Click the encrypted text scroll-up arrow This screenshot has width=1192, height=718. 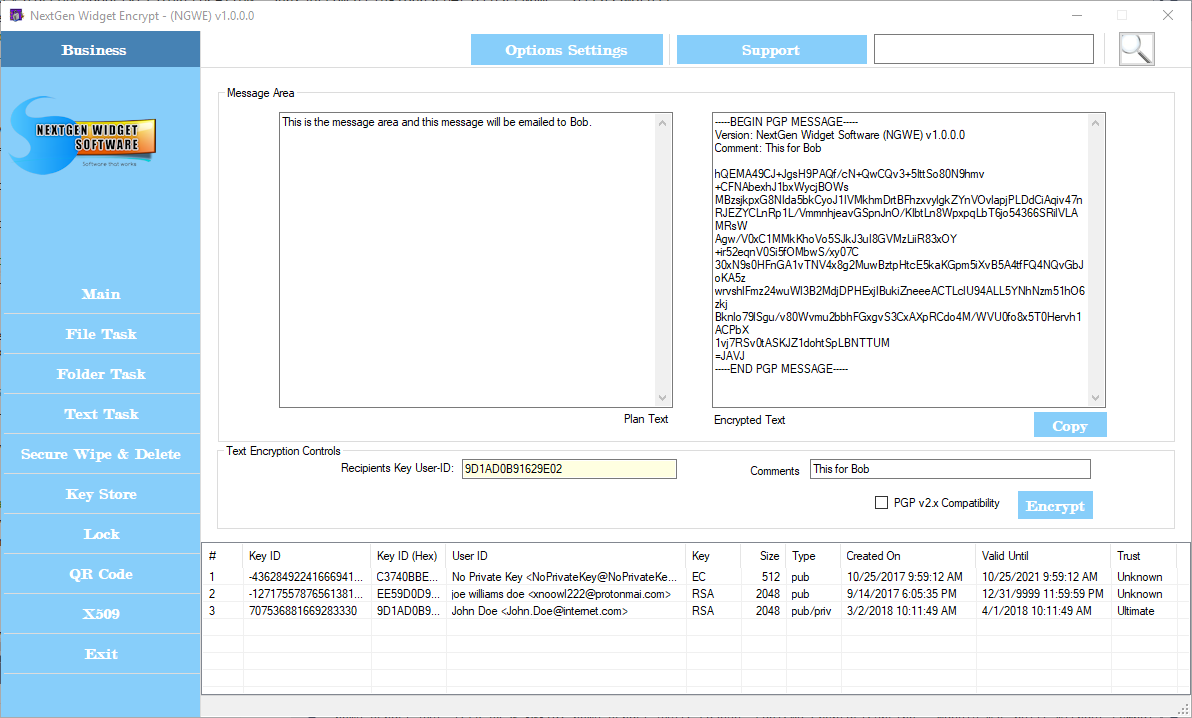(1095, 122)
